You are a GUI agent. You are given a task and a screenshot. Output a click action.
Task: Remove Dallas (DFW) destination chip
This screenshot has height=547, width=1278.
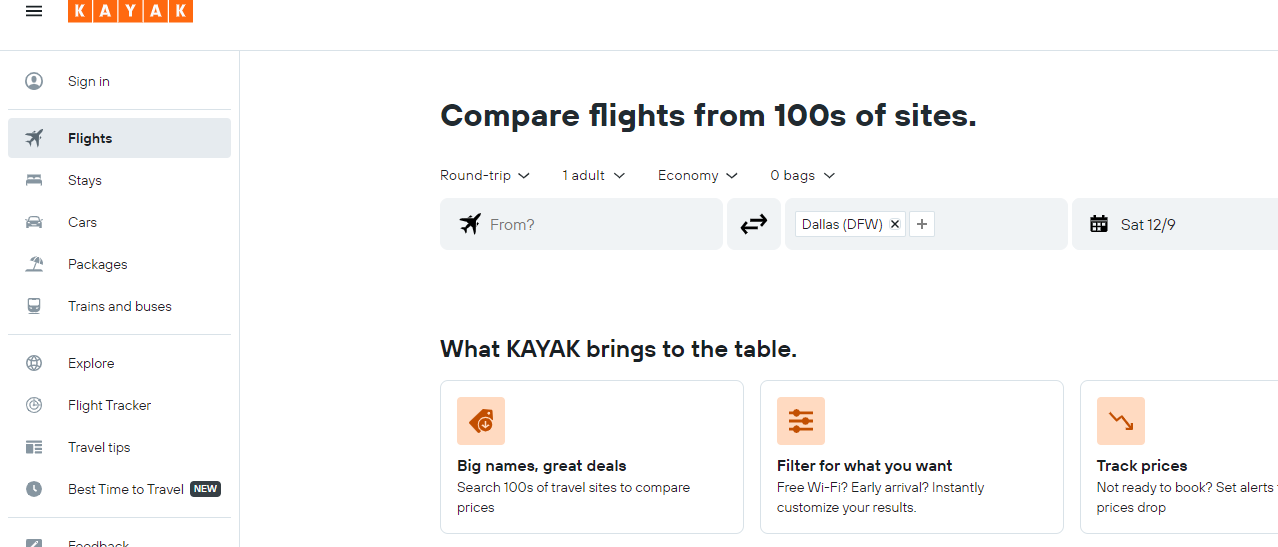coord(895,224)
